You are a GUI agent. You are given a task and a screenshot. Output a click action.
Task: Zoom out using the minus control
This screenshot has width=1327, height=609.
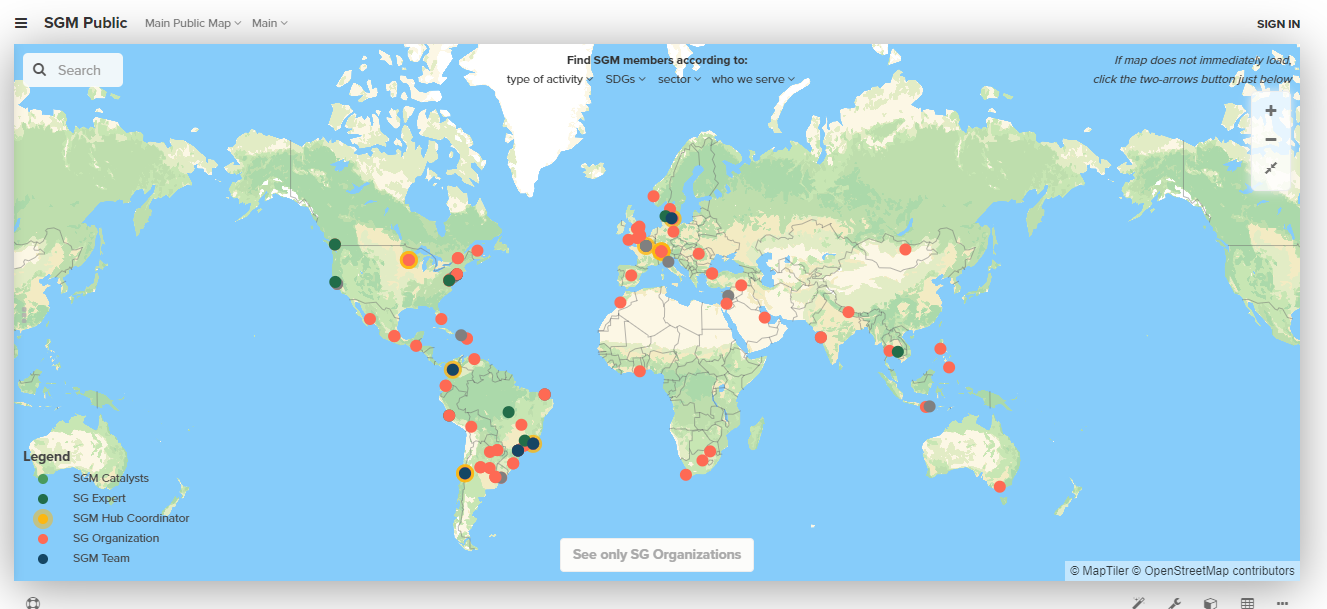pyautogui.click(x=1270, y=139)
